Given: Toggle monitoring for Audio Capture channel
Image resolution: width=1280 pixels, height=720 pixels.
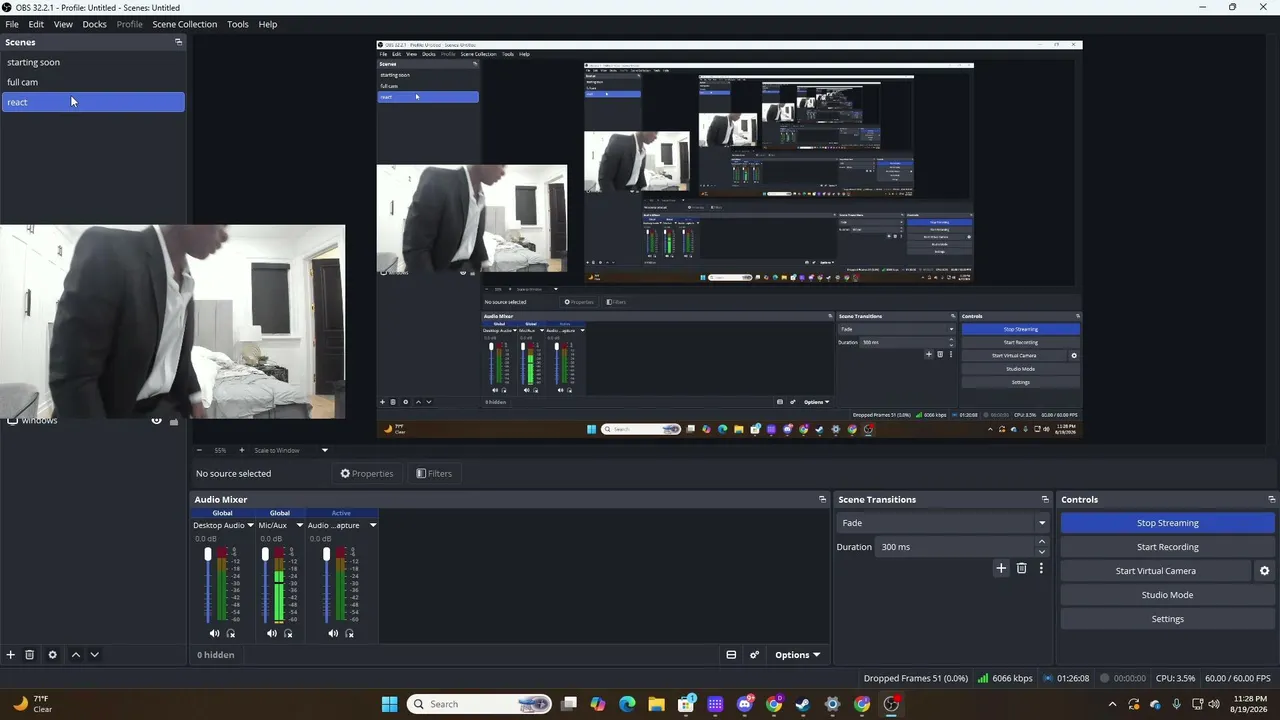Looking at the screenshot, I should (350, 633).
